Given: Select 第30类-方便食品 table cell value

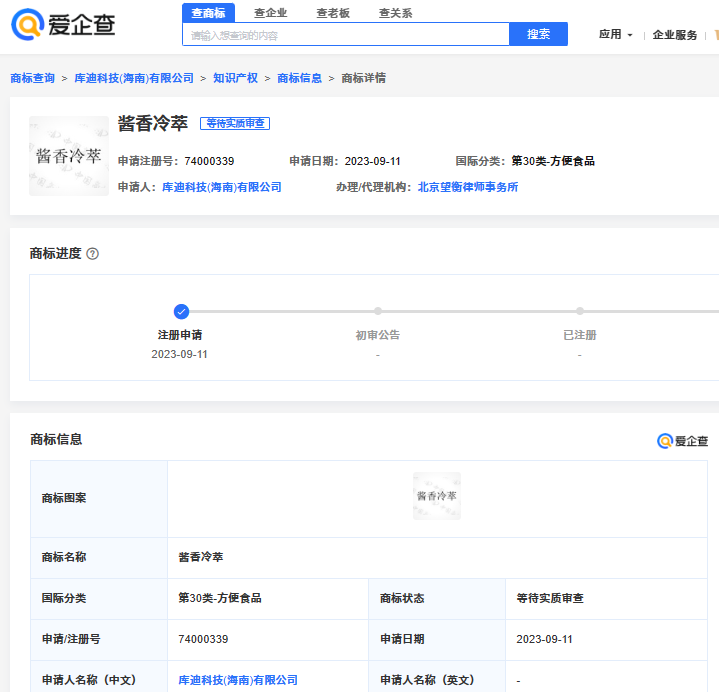Looking at the screenshot, I should 220,598.
